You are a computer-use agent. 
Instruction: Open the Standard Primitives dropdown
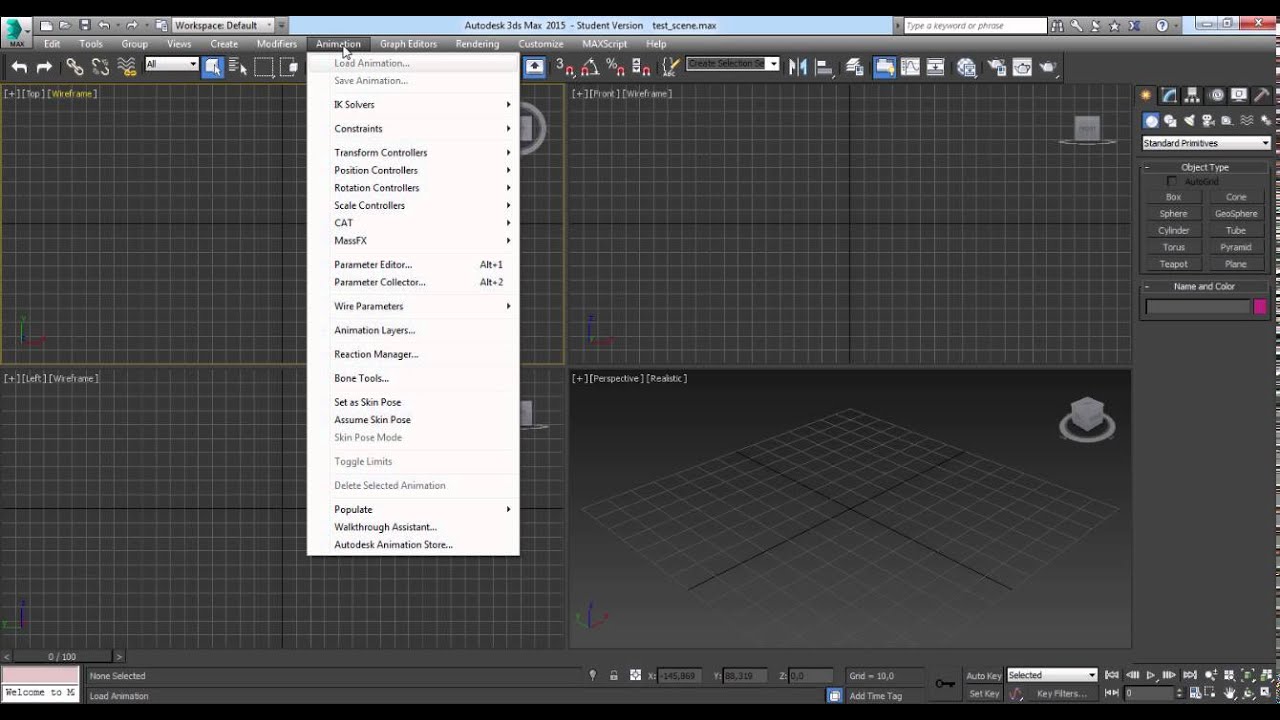1206,143
